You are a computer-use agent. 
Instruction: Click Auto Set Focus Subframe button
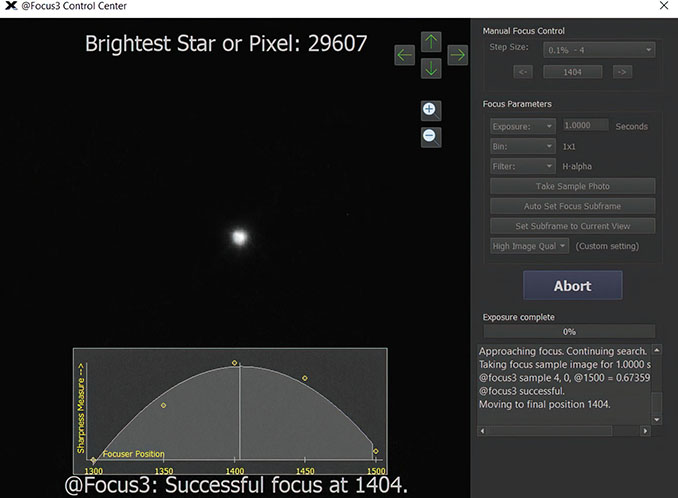[572, 206]
